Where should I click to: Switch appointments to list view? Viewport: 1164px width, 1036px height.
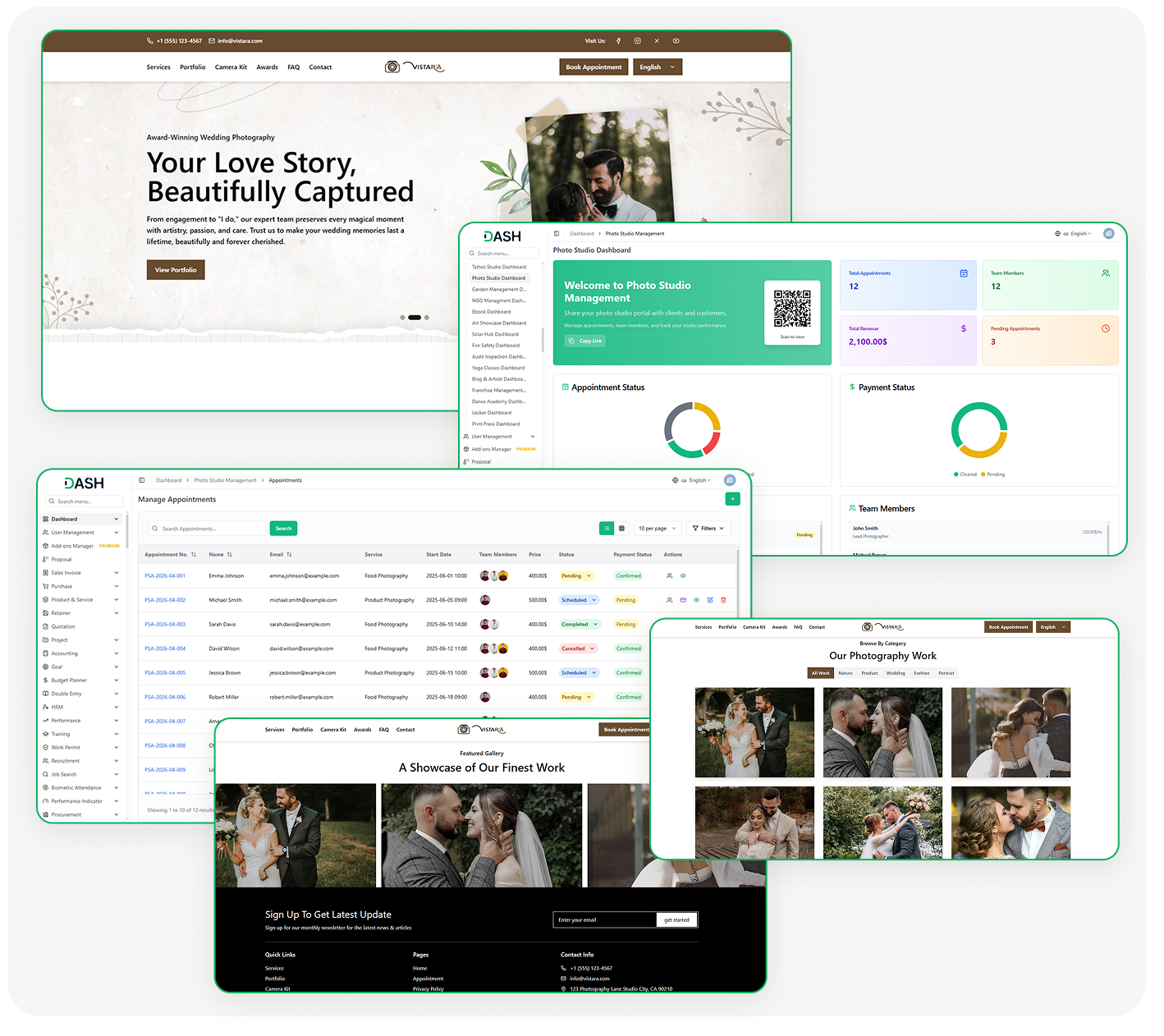click(607, 529)
